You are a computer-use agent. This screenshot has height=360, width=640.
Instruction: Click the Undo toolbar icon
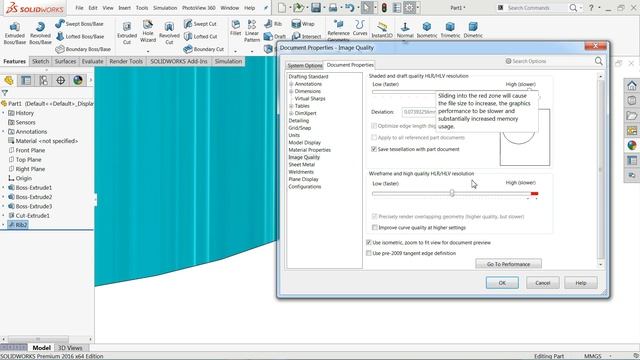point(349,7)
